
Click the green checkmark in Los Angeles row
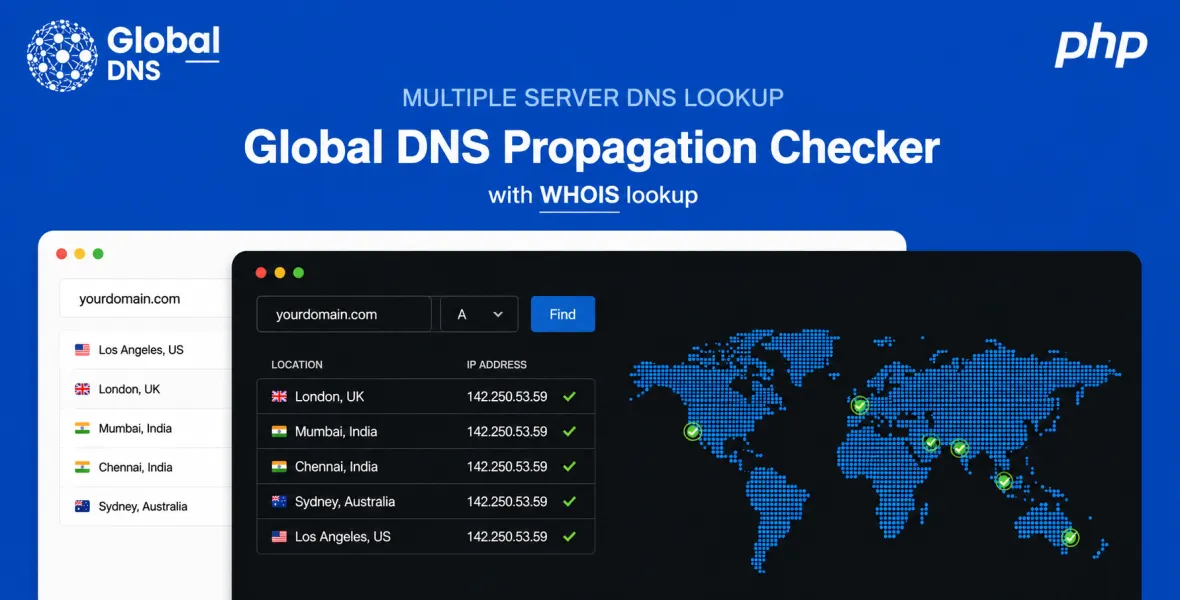[x=570, y=537]
